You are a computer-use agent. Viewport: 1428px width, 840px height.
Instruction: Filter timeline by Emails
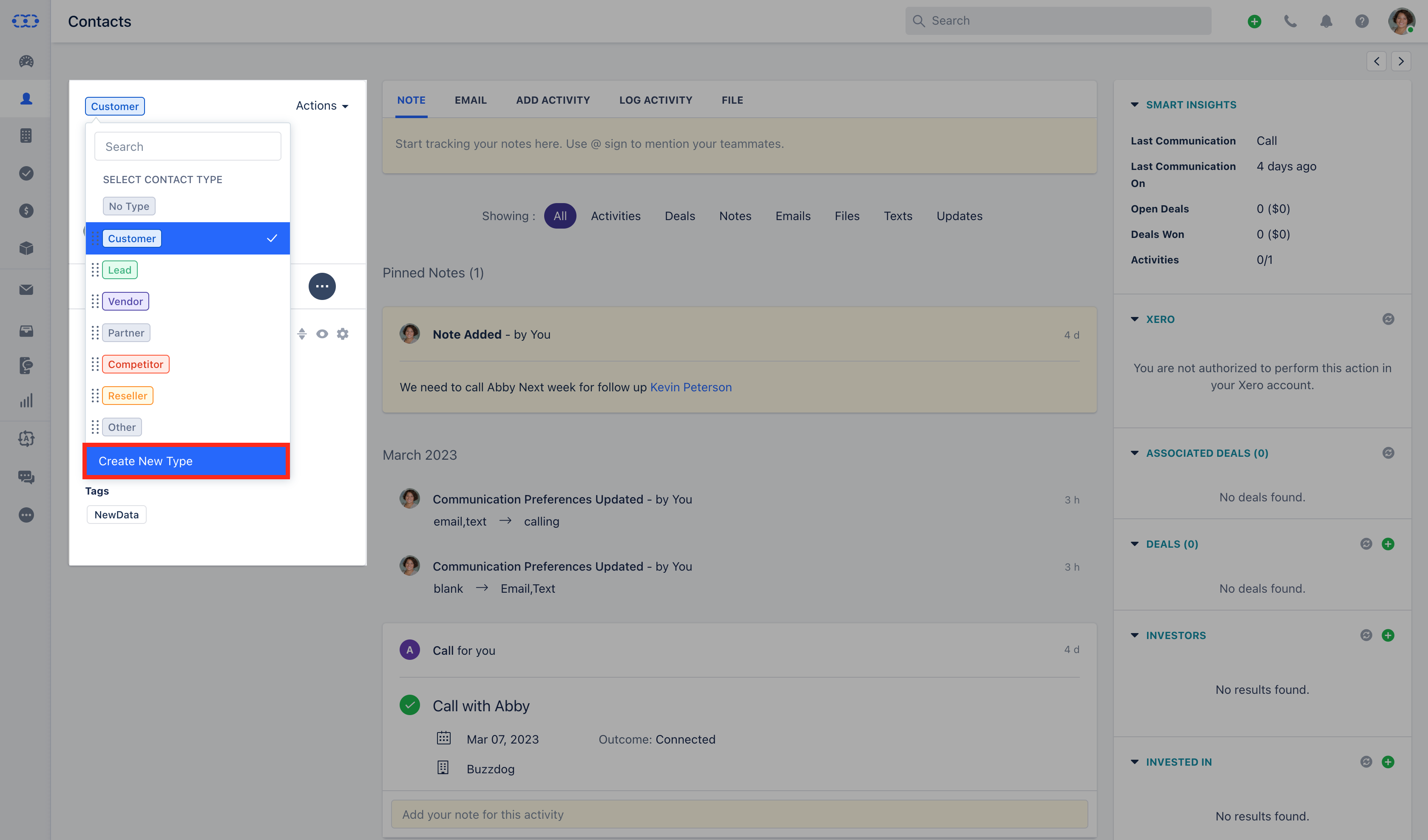(x=793, y=216)
